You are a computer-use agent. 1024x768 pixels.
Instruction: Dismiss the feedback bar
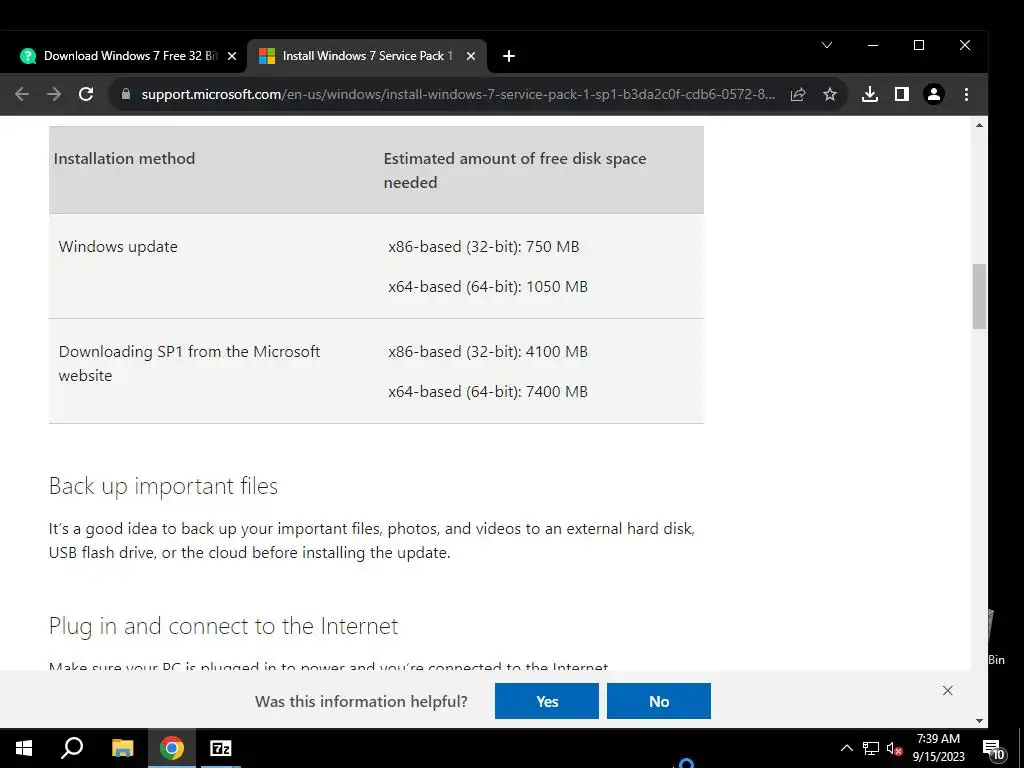[947, 690]
